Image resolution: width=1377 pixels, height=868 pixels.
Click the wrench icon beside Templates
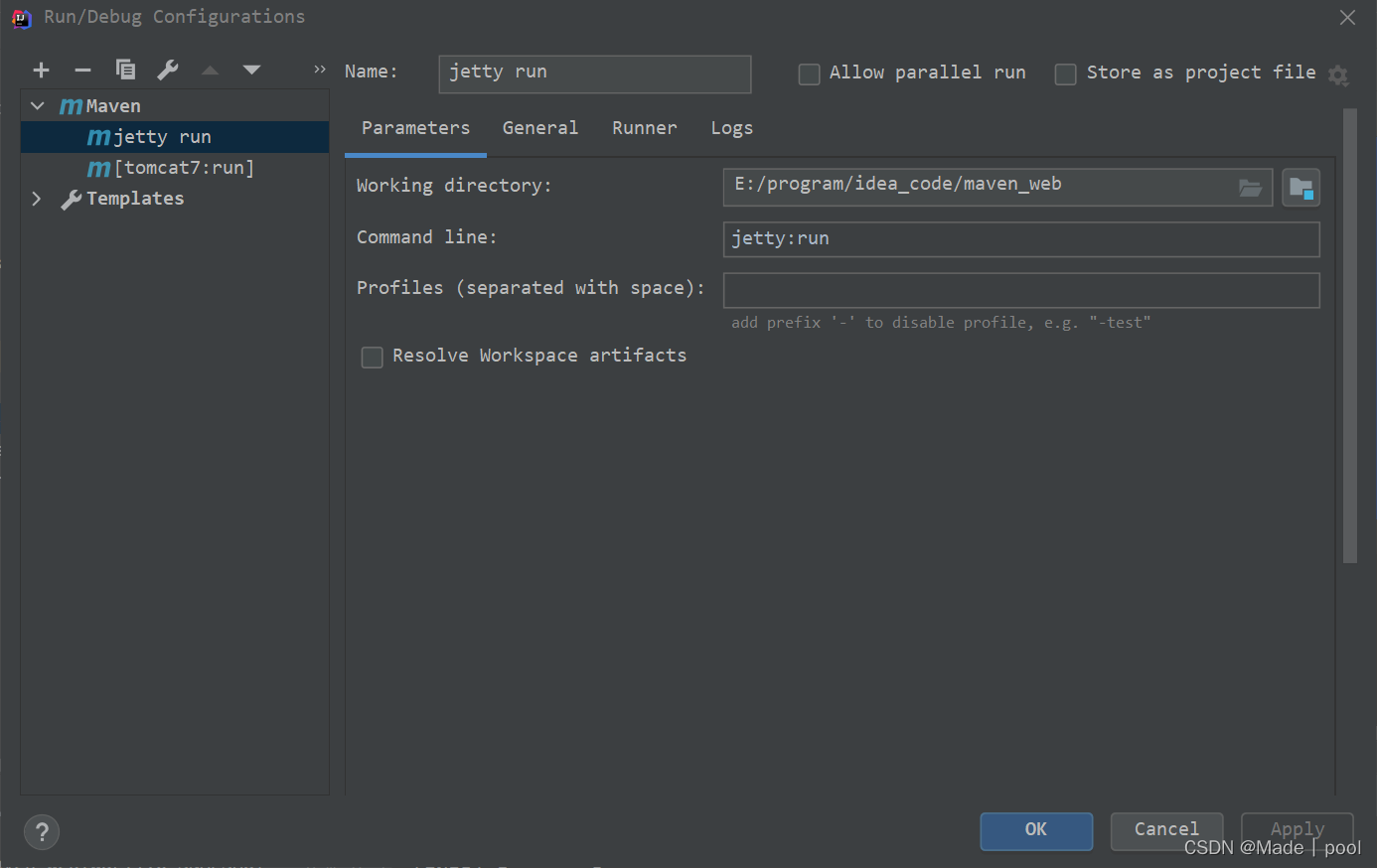tap(71, 200)
